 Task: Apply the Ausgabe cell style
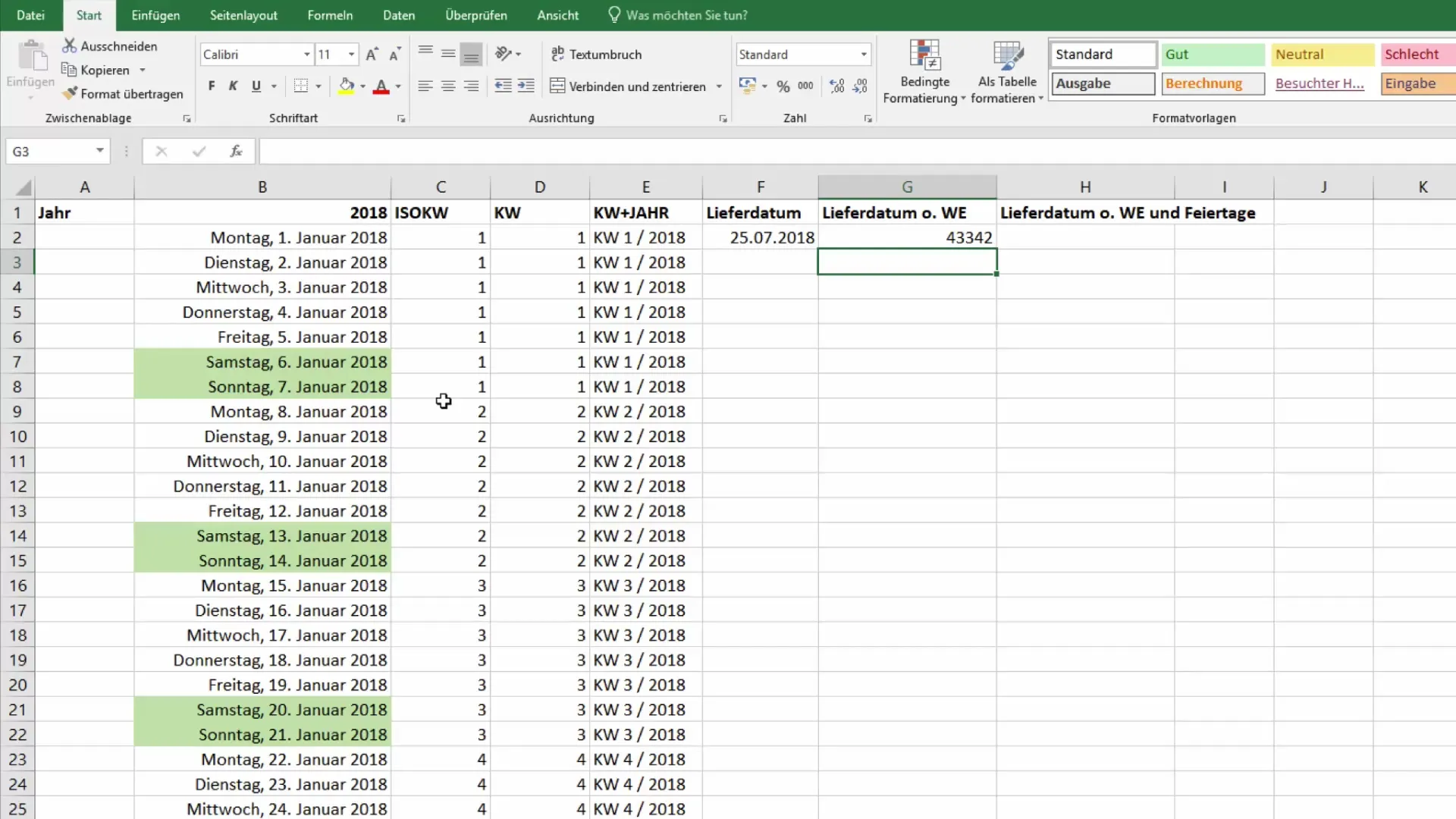[1103, 83]
